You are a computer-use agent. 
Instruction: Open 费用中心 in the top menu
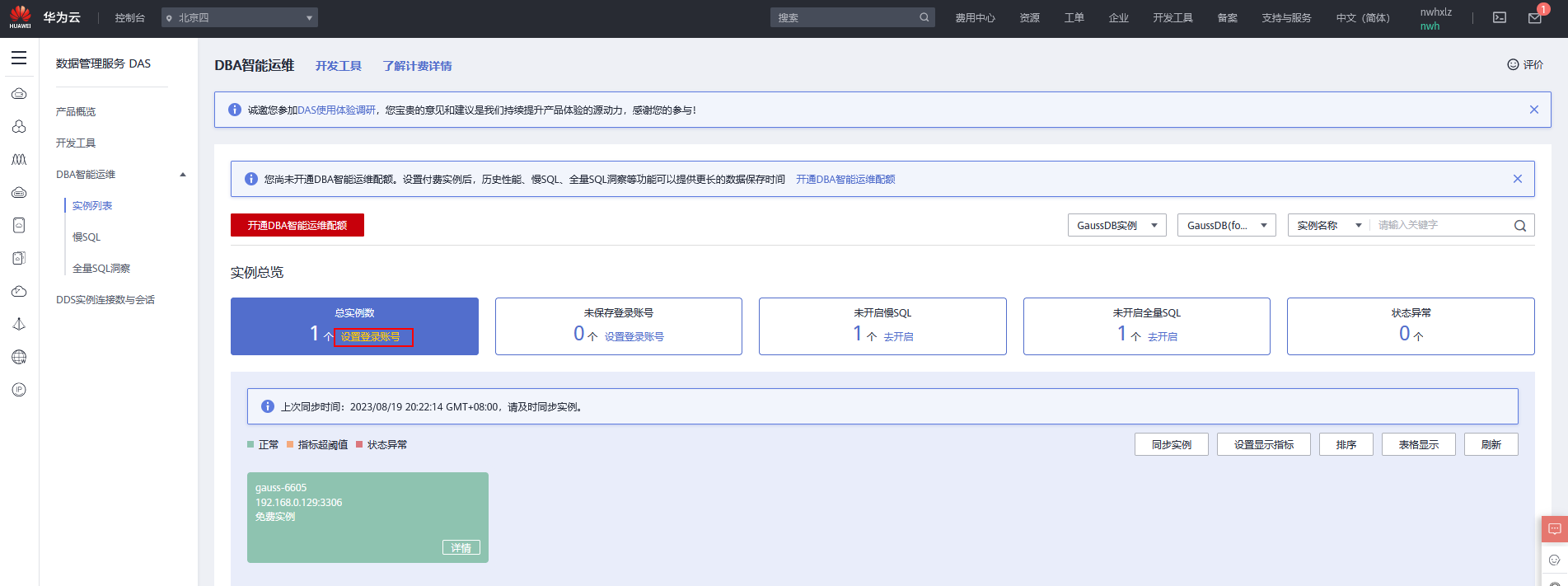pyautogui.click(x=976, y=17)
